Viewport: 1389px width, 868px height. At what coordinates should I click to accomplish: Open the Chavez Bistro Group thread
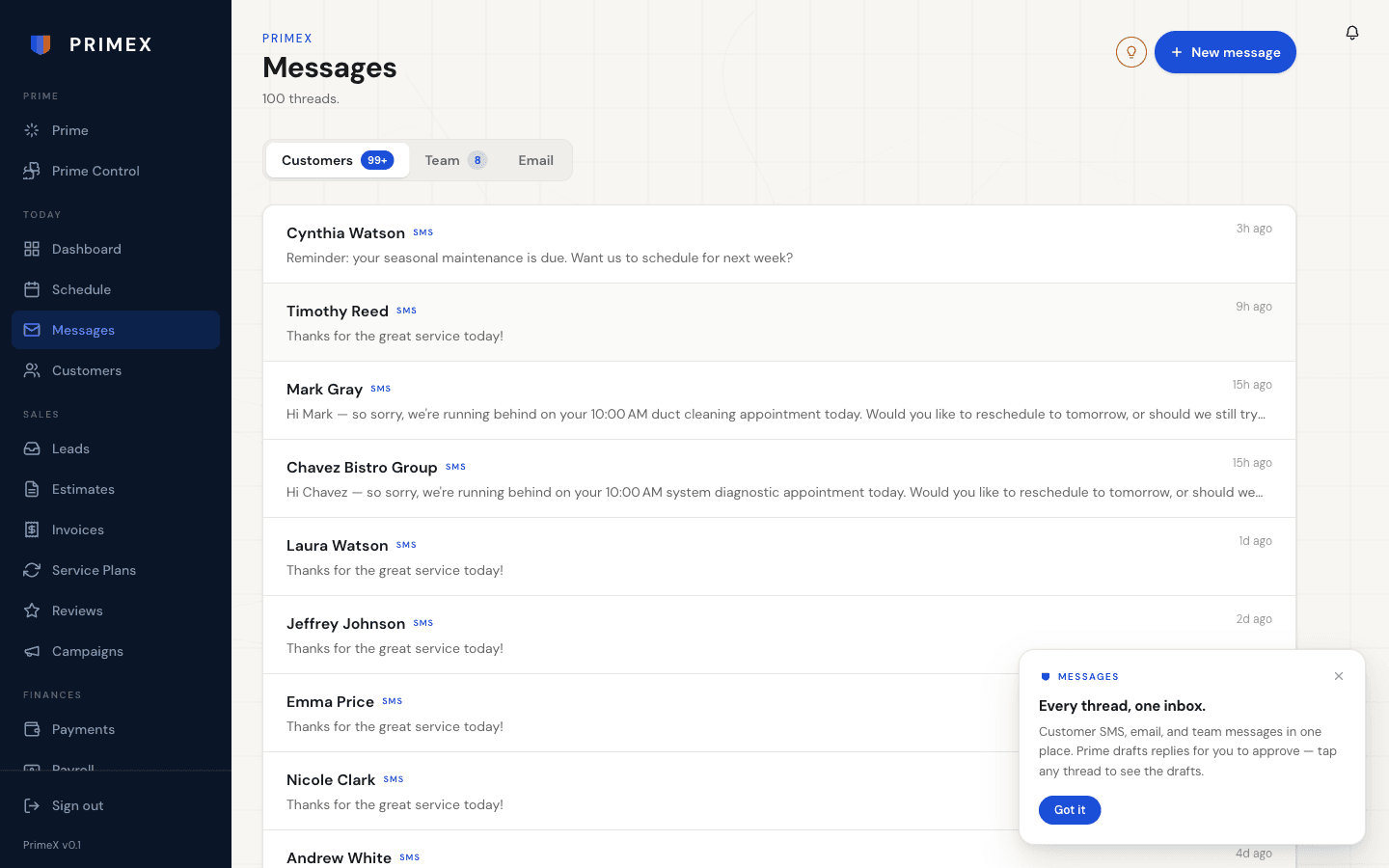(779, 478)
